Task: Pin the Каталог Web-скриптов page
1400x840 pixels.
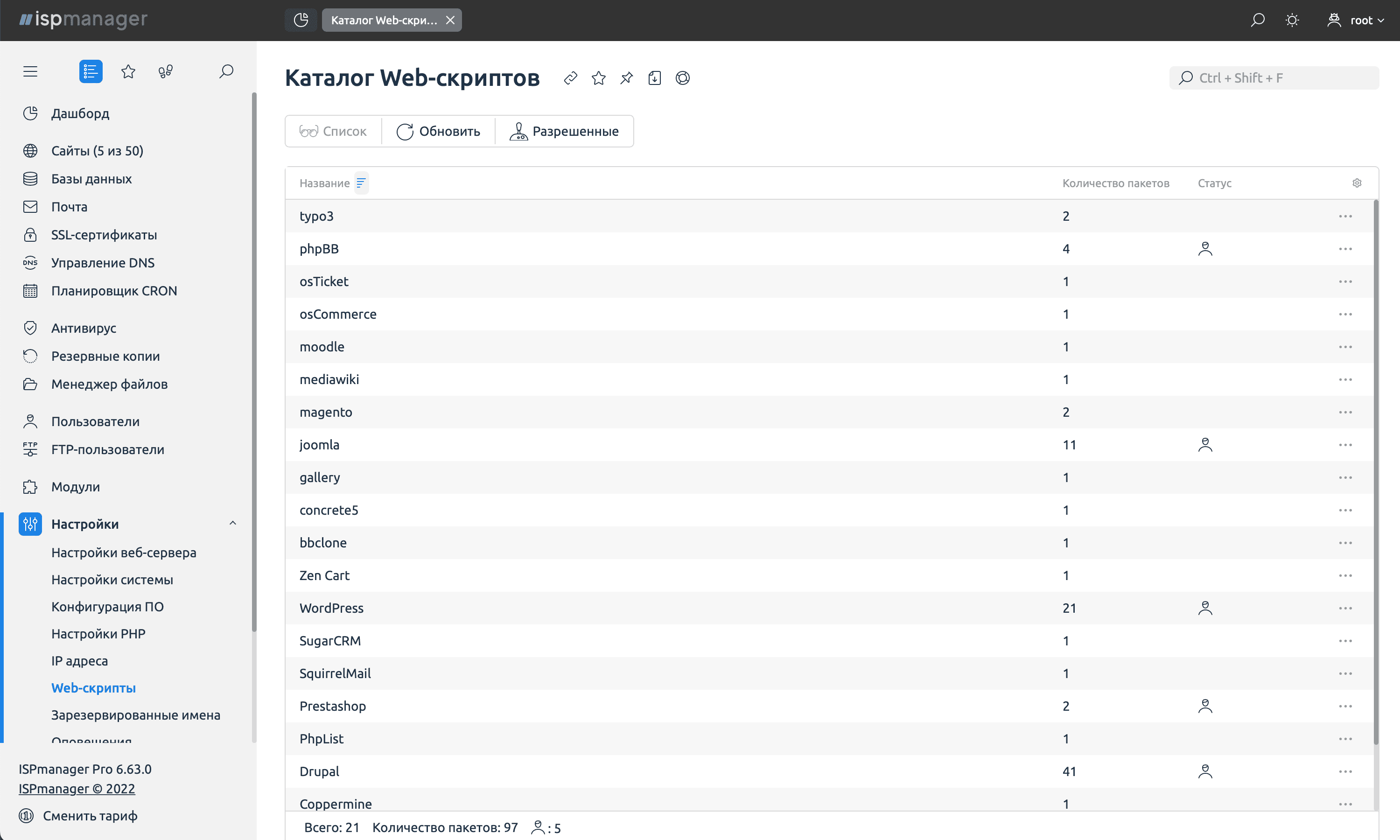Action: (x=626, y=78)
